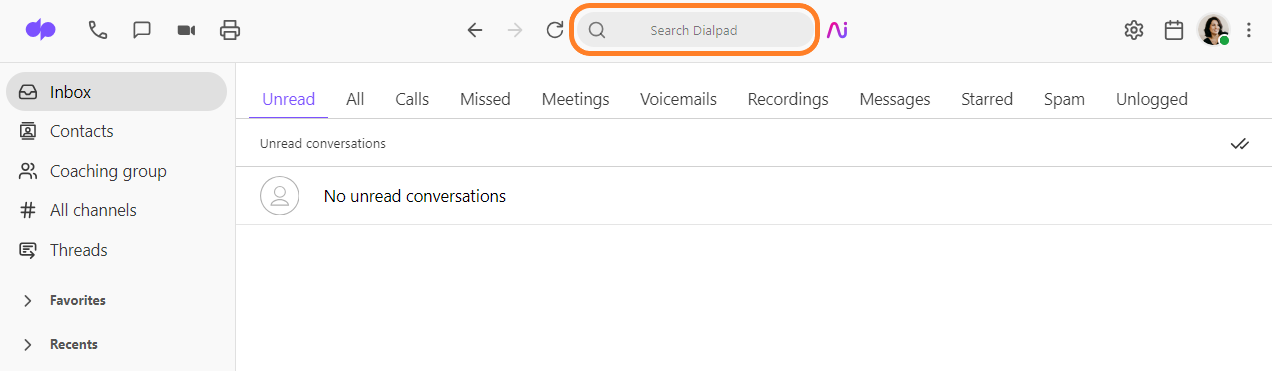This screenshot has height=371, width=1272.
Task: Open the three-dot more options menu
Action: tap(1248, 30)
